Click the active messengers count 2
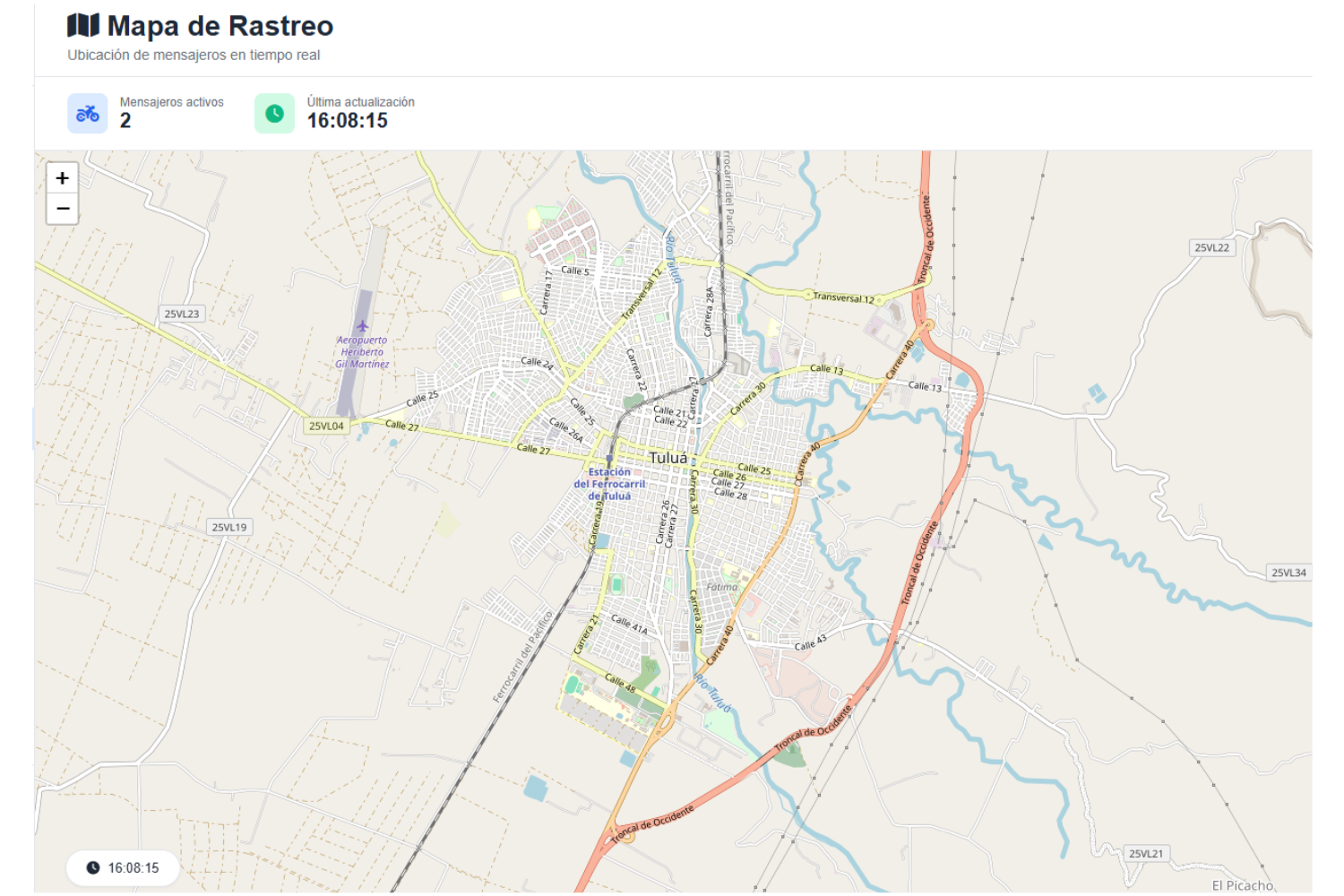This screenshot has height=896, width=1344. point(125,121)
